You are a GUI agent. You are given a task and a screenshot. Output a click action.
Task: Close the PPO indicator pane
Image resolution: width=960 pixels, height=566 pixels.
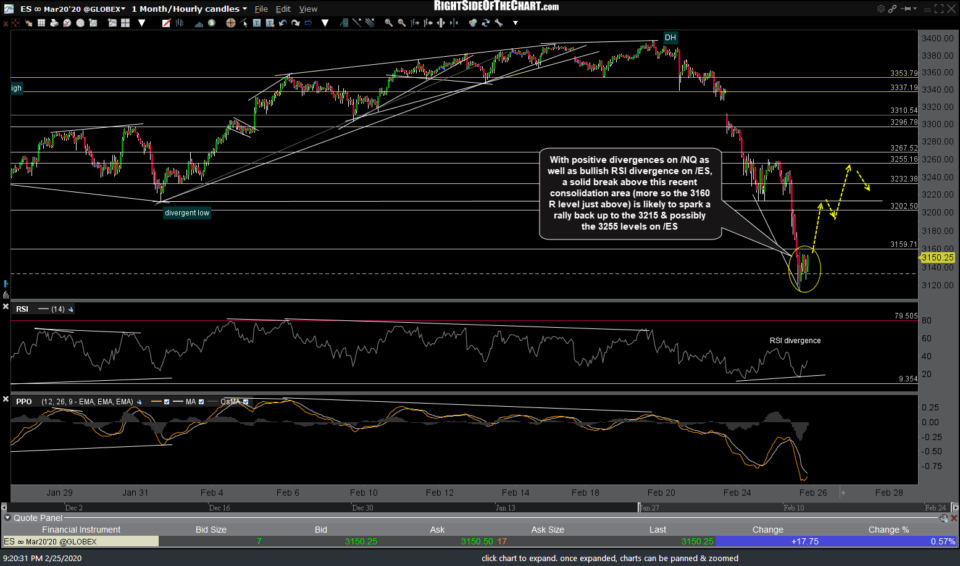(x=6, y=399)
